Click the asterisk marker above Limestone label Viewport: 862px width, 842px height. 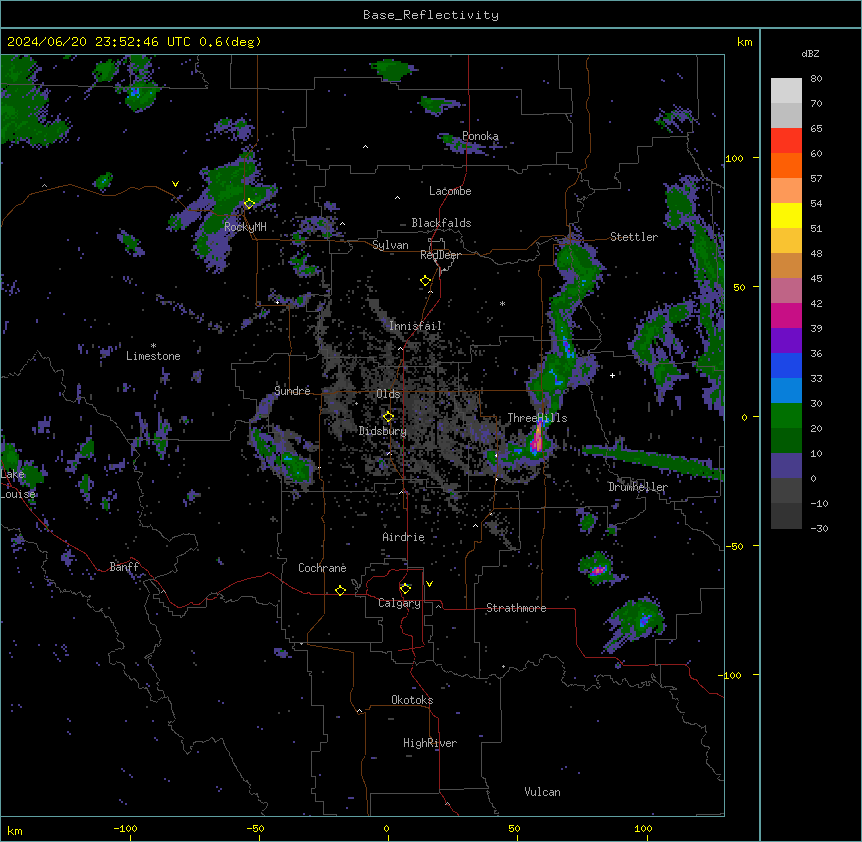point(153,346)
